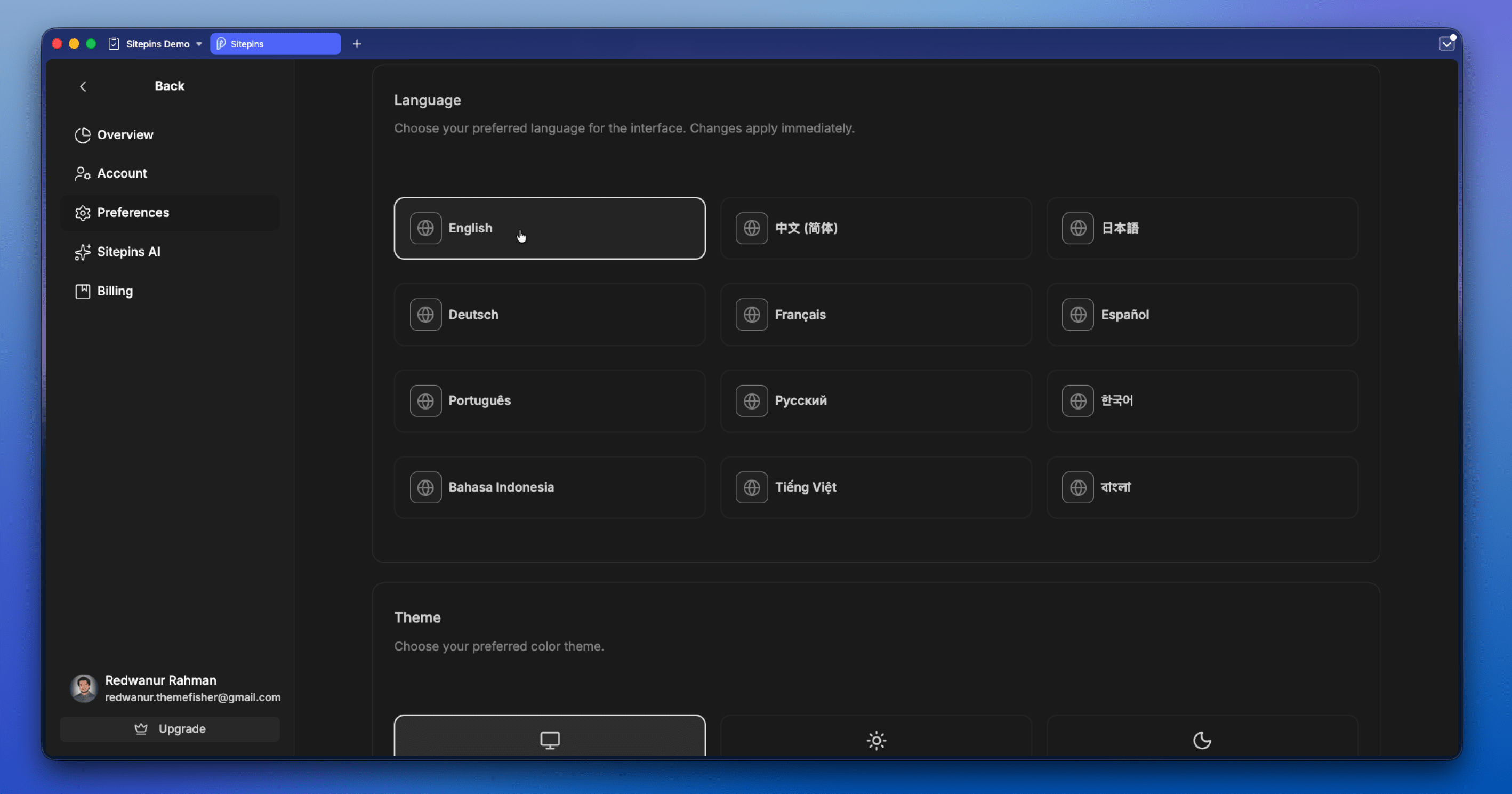Screen dimensions: 1512x794
Task: Click the Preferences gear icon
Action: [82, 213]
